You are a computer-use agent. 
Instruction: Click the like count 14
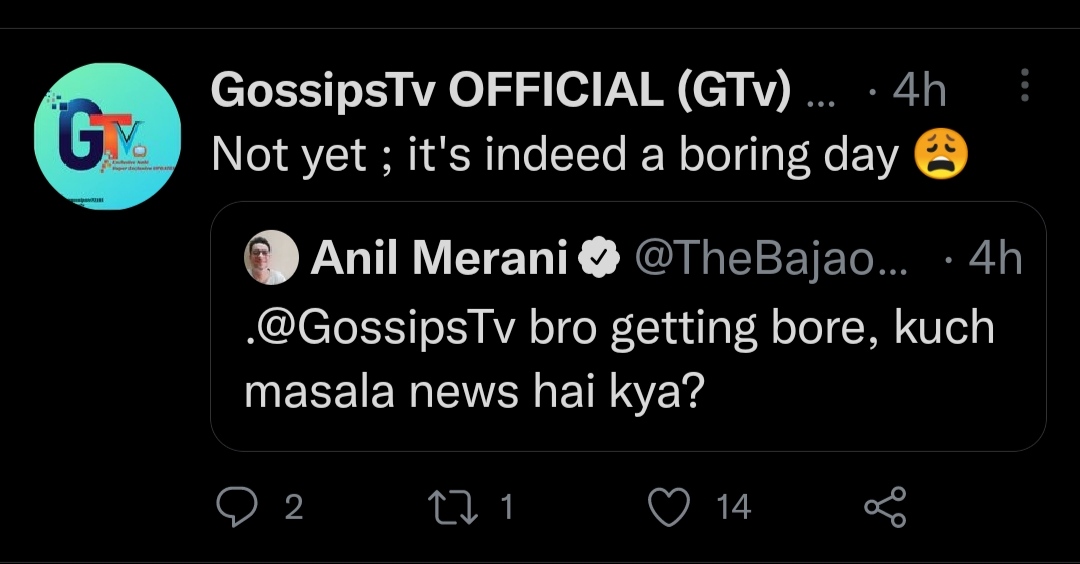pos(733,508)
